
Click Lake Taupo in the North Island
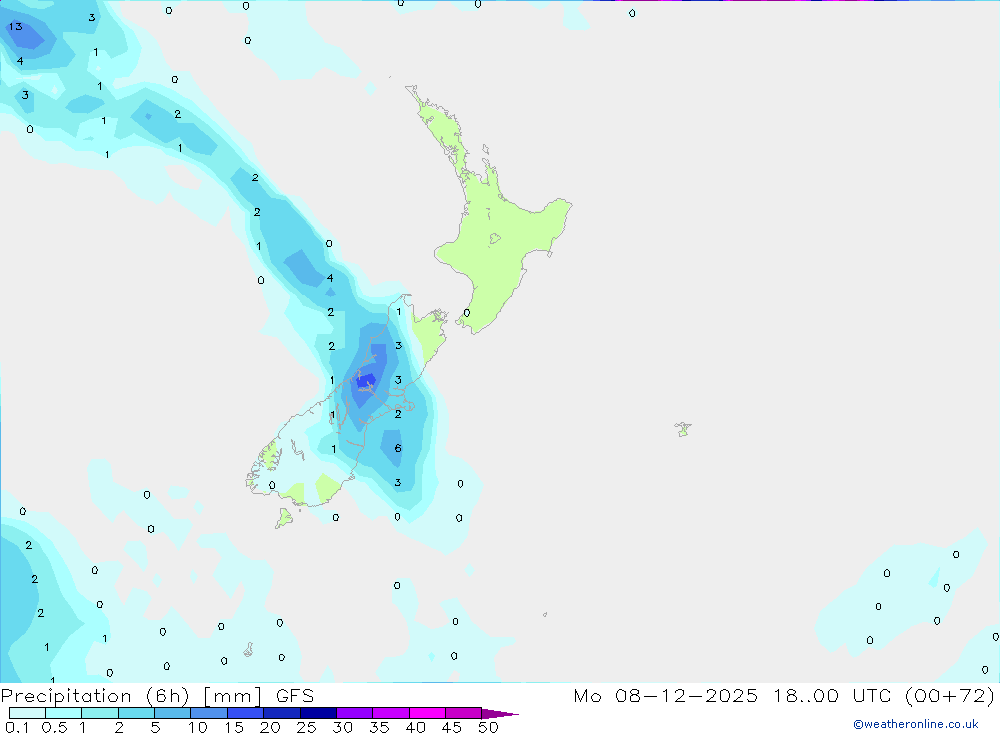[x=495, y=239]
